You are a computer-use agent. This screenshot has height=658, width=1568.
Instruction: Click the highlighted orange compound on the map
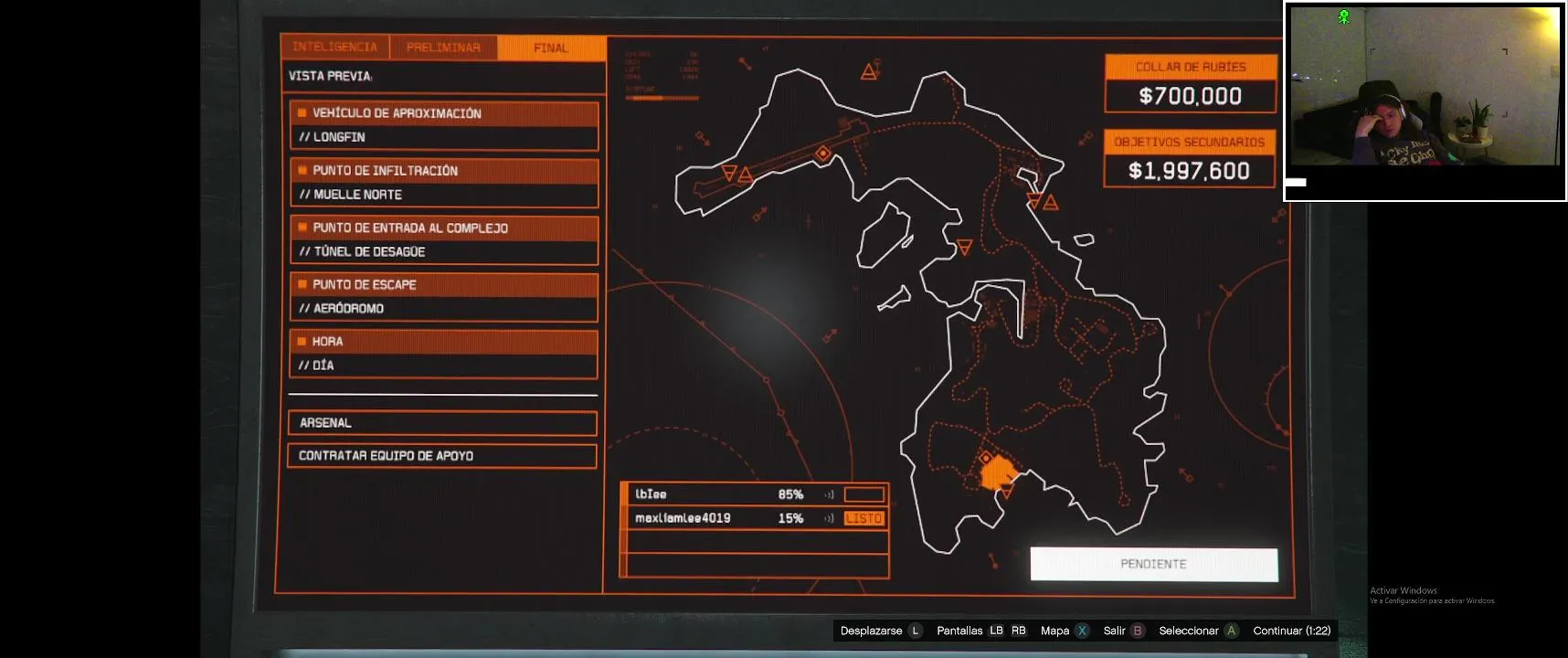[998, 474]
